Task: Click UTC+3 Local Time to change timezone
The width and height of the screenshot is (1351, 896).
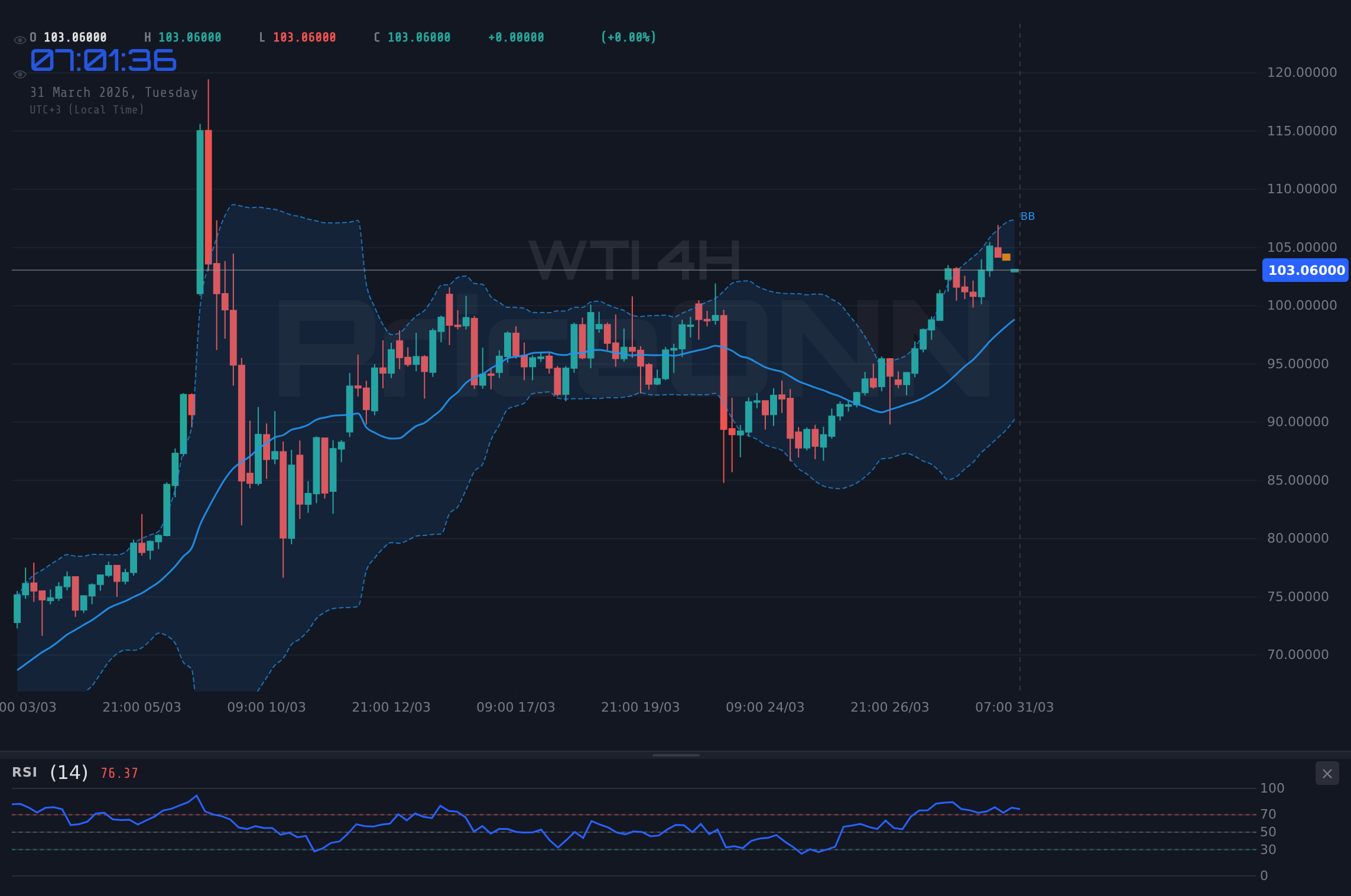Action: coord(86,109)
